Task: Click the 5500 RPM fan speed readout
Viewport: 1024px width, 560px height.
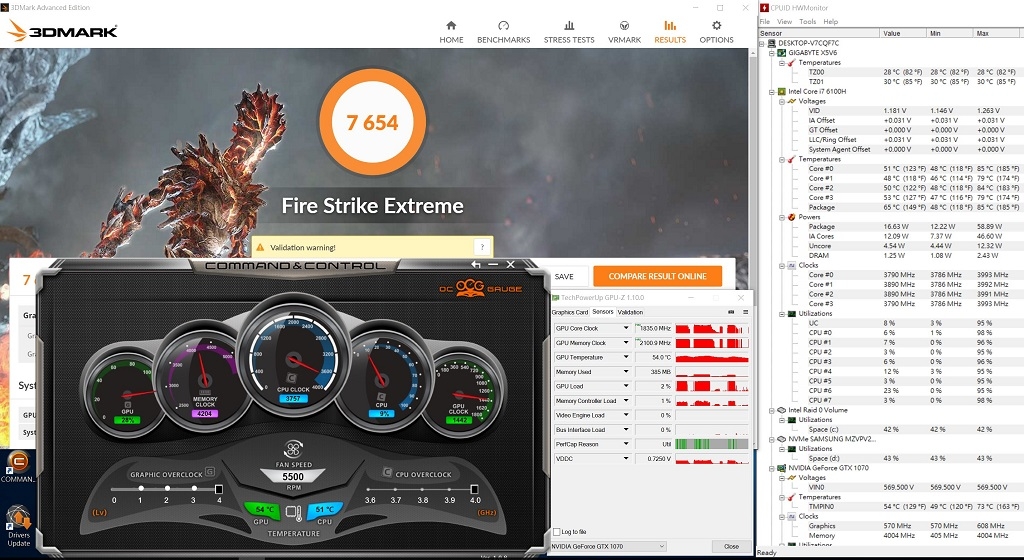Action: (x=293, y=477)
